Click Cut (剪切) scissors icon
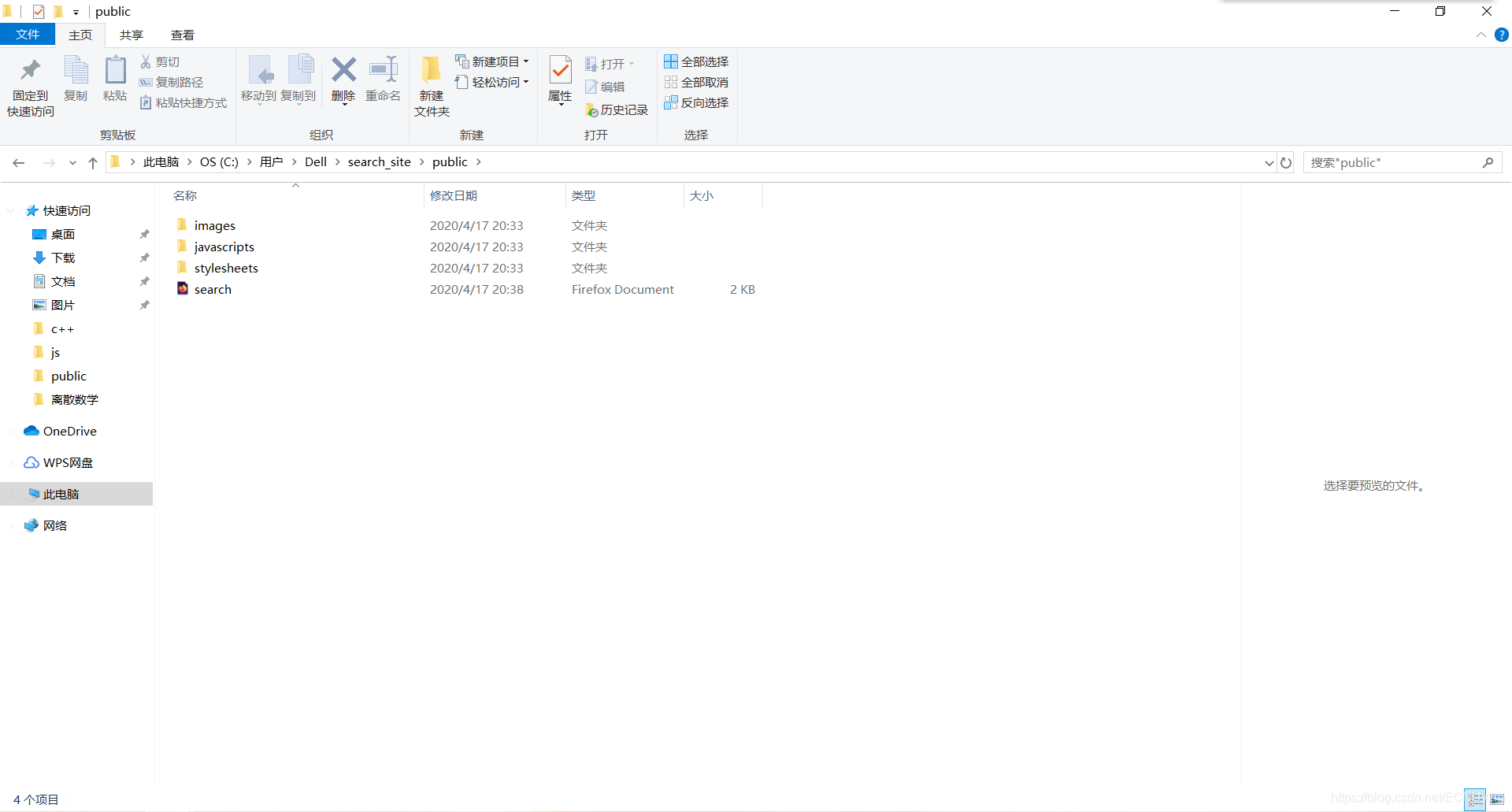The height and width of the screenshot is (812, 1512). (x=146, y=61)
